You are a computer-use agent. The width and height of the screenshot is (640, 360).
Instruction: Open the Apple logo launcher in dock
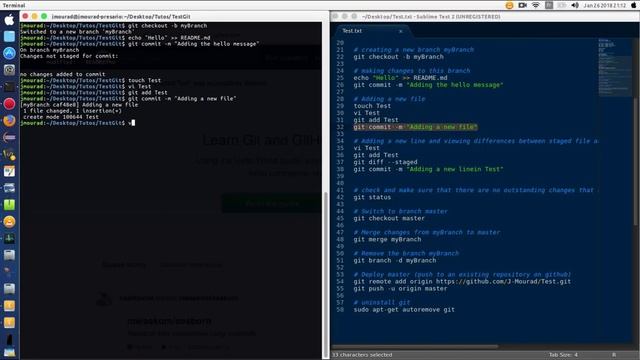(x=9, y=20)
